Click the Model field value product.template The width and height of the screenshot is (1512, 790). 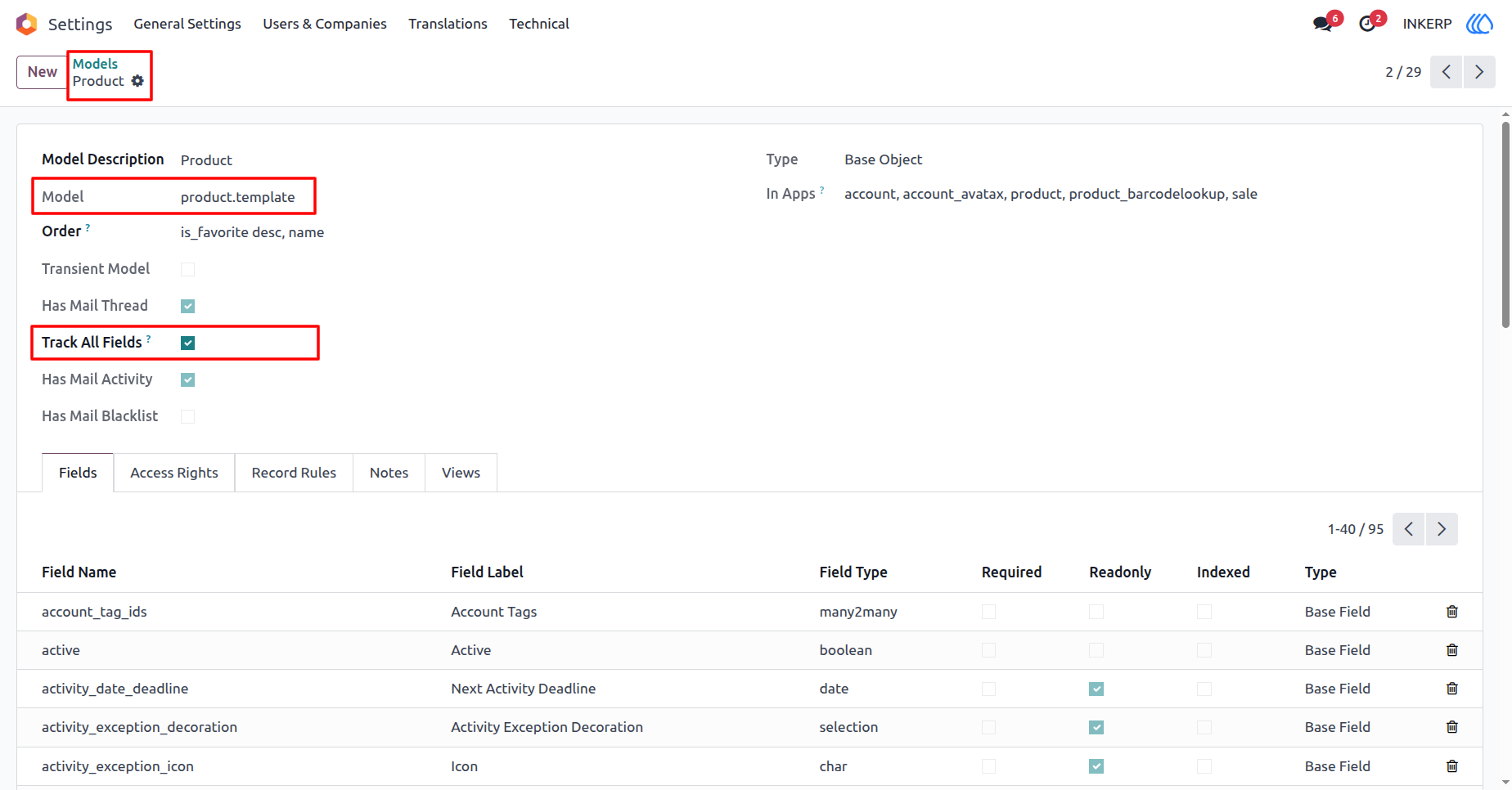click(x=238, y=197)
